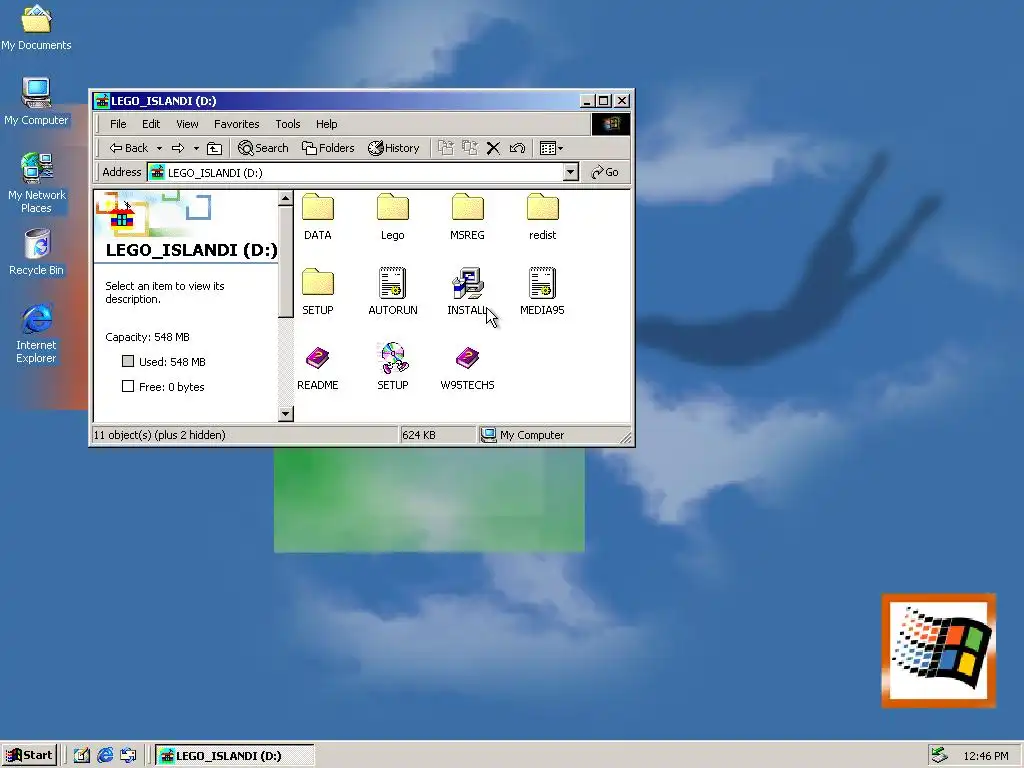This screenshot has height=768, width=1024.
Task: Click the Copy To toolbar icon
Action: (470, 148)
